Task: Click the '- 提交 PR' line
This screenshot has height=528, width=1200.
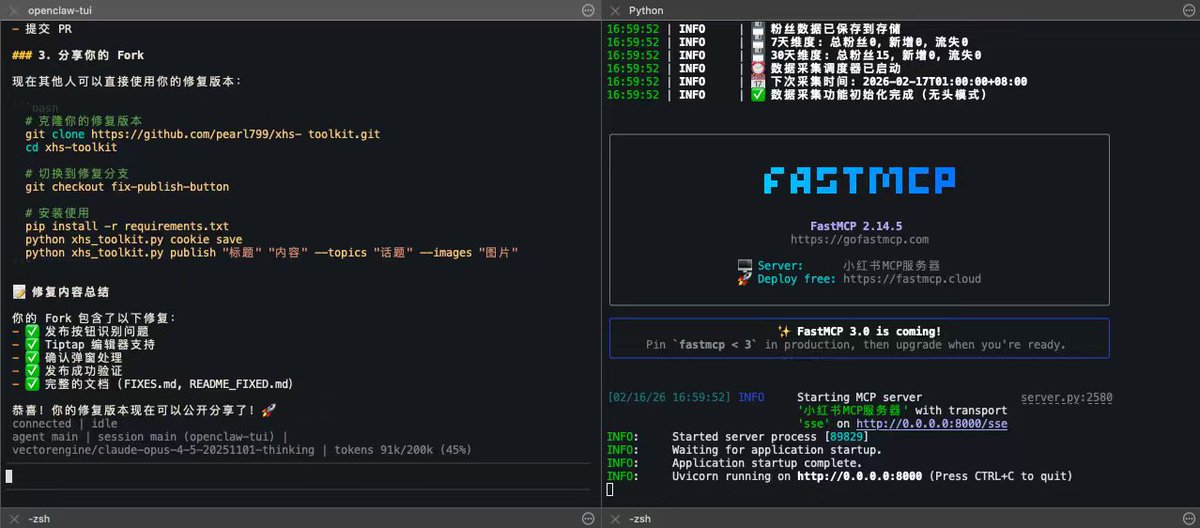Action: point(41,29)
